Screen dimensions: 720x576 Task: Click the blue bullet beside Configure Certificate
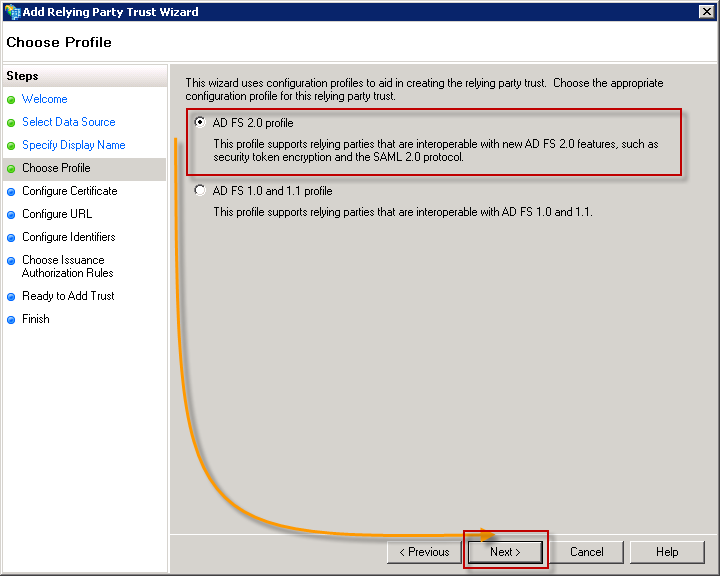11,192
